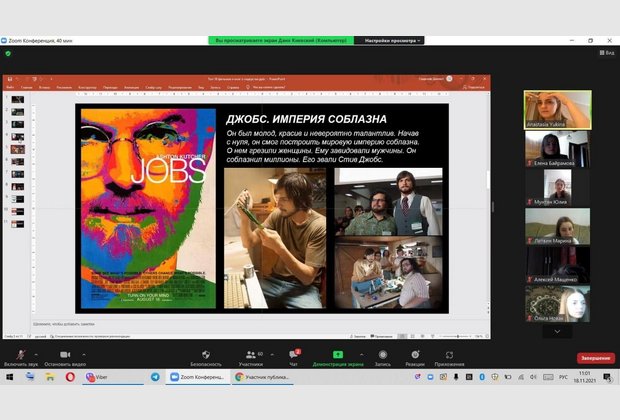
Task: Switch to Zoom Конференция taskbar window
Action: pyautogui.click(x=195, y=377)
